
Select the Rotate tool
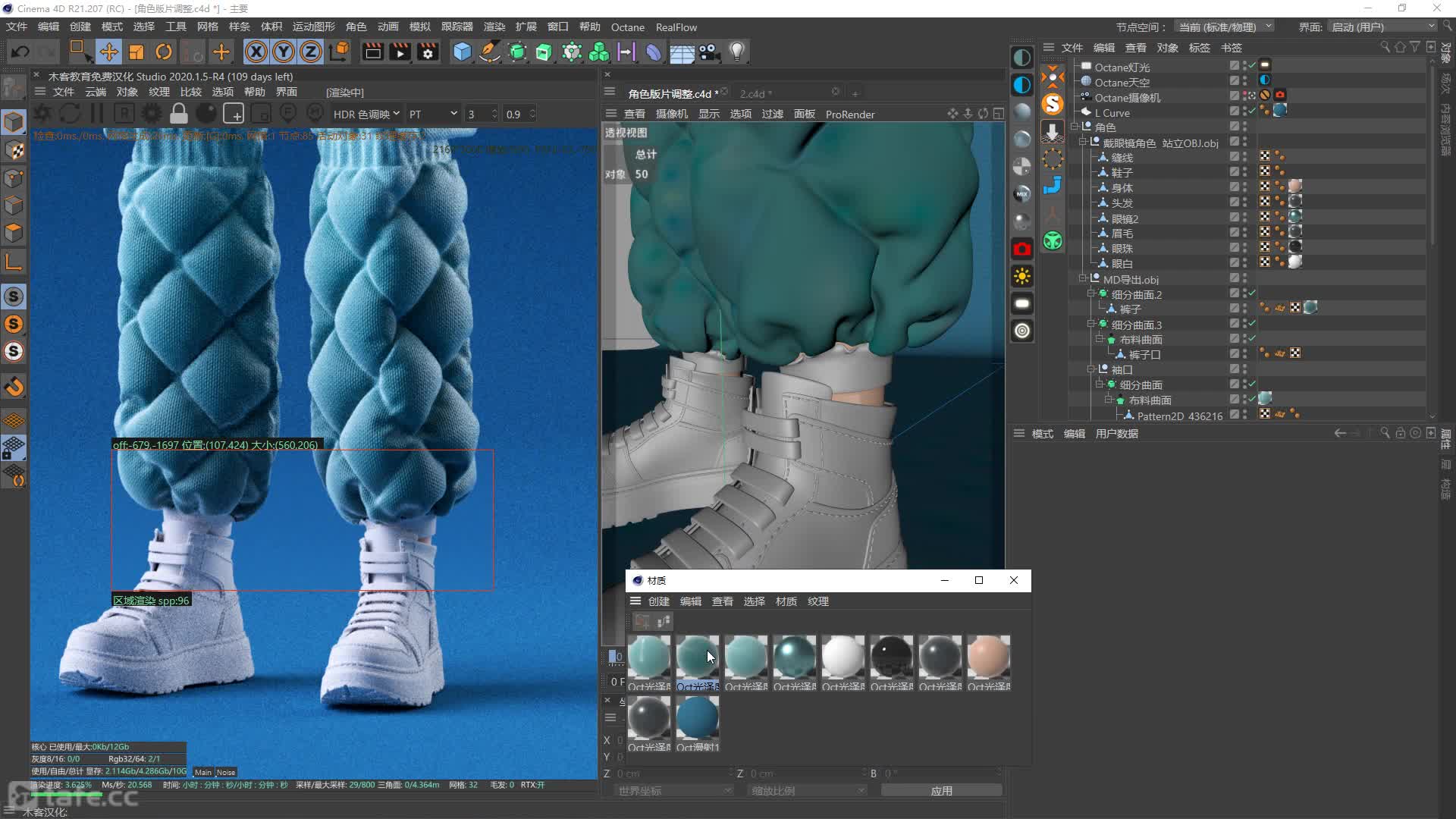pos(164,52)
